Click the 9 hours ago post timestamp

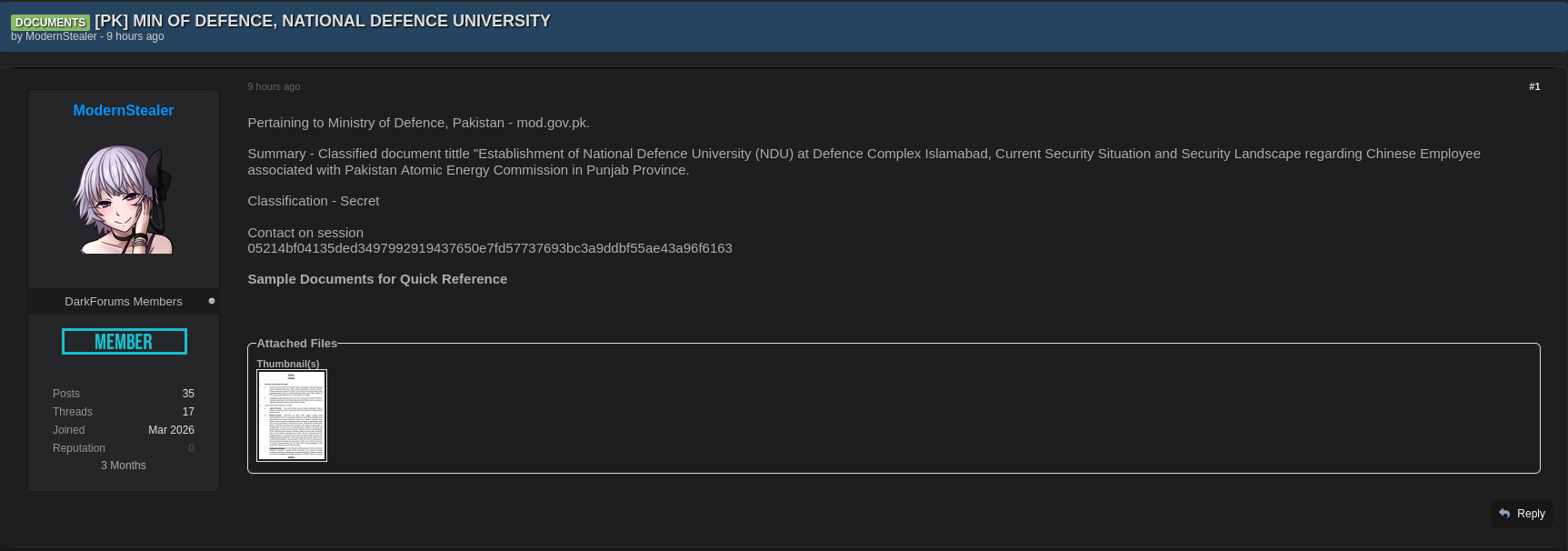[x=274, y=86]
